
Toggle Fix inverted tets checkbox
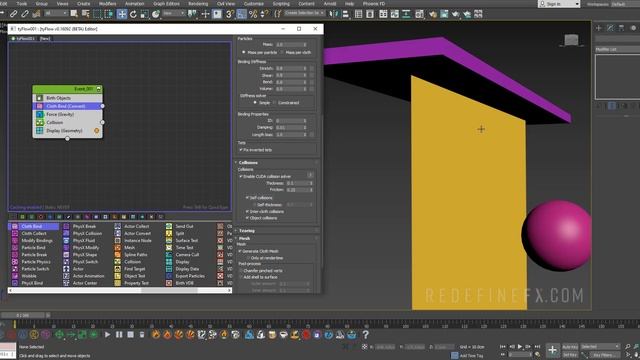click(x=241, y=150)
